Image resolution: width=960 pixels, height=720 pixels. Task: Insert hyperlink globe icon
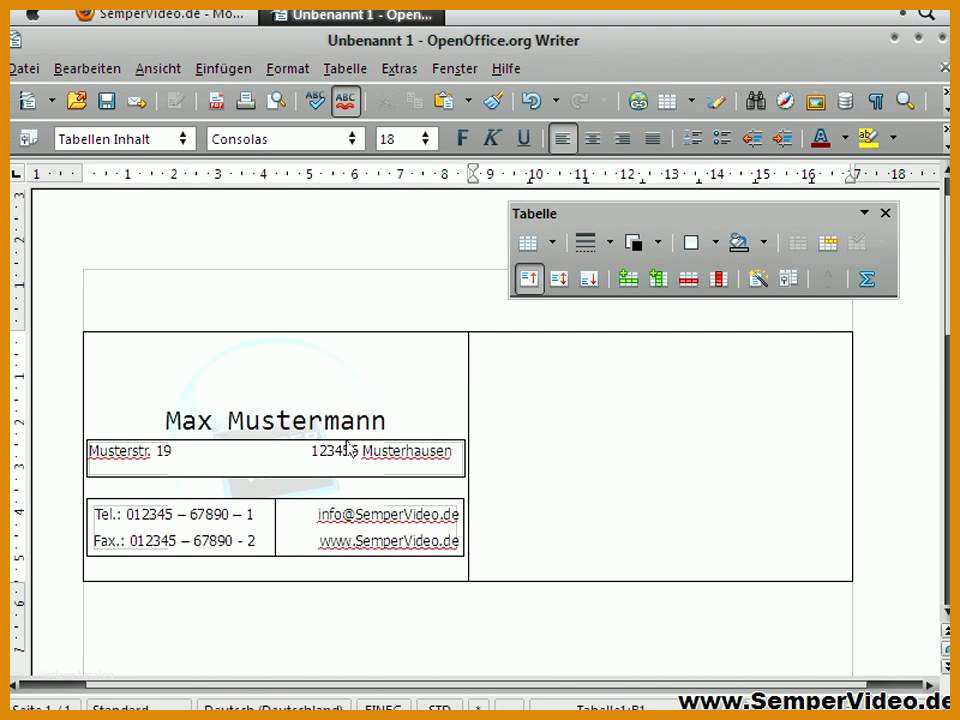(x=638, y=101)
